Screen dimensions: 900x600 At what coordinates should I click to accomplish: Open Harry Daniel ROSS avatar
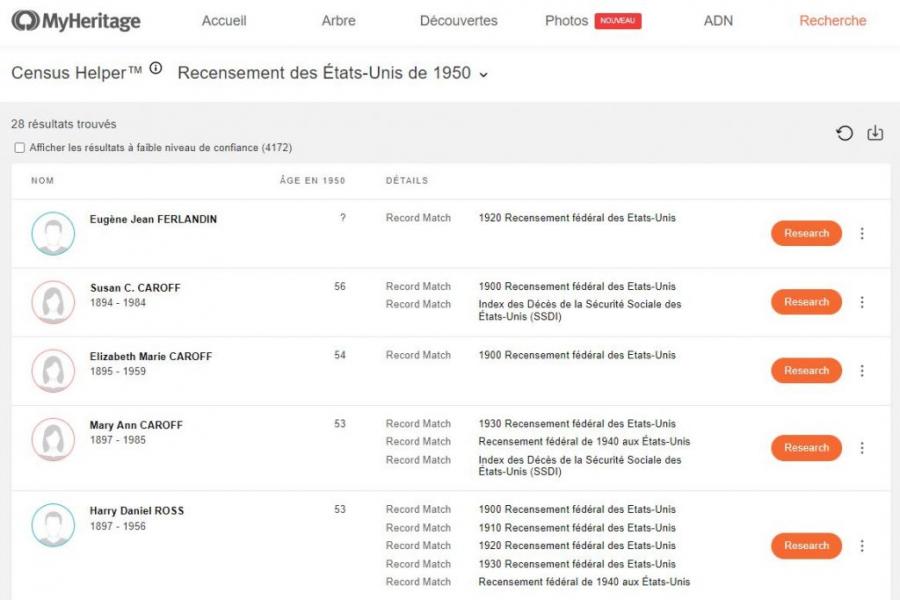(x=53, y=525)
